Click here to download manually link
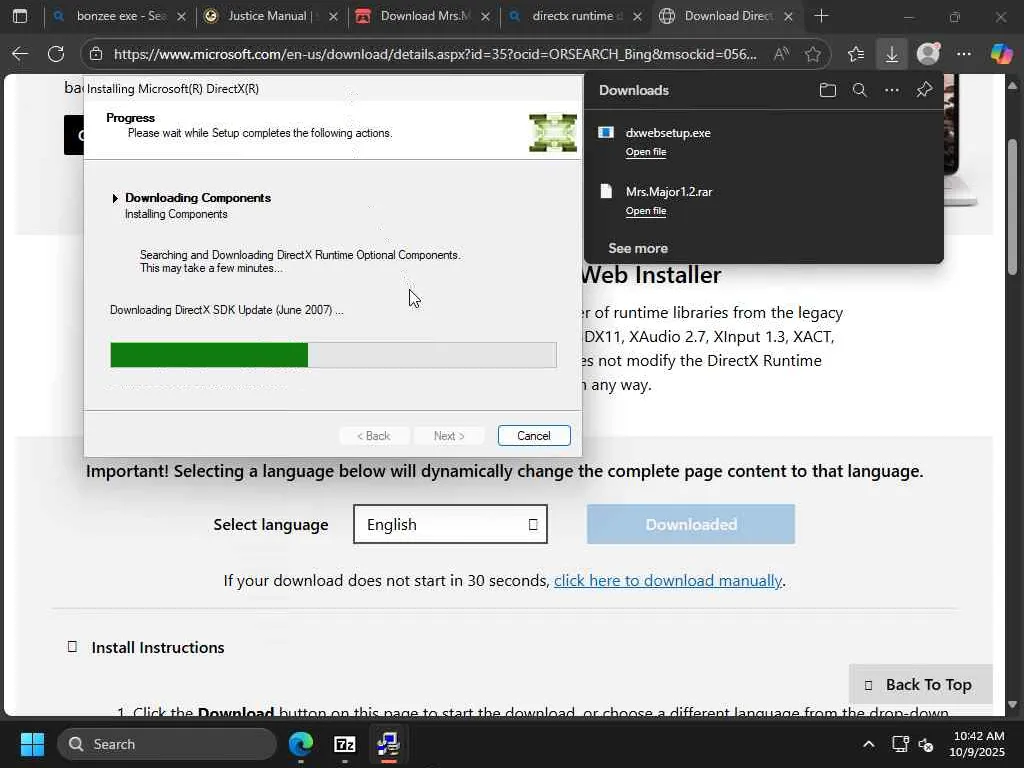The width and height of the screenshot is (1024, 768). (x=667, y=581)
